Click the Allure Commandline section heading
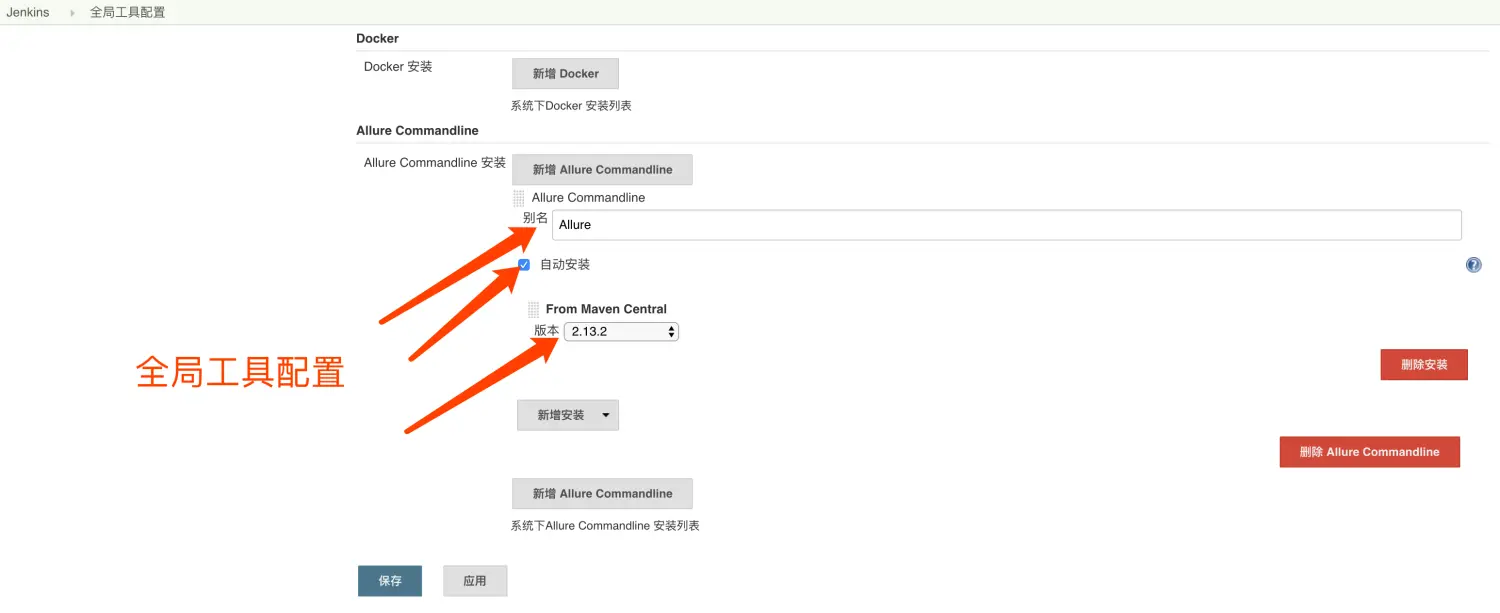1500x613 pixels. (x=417, y=131)
